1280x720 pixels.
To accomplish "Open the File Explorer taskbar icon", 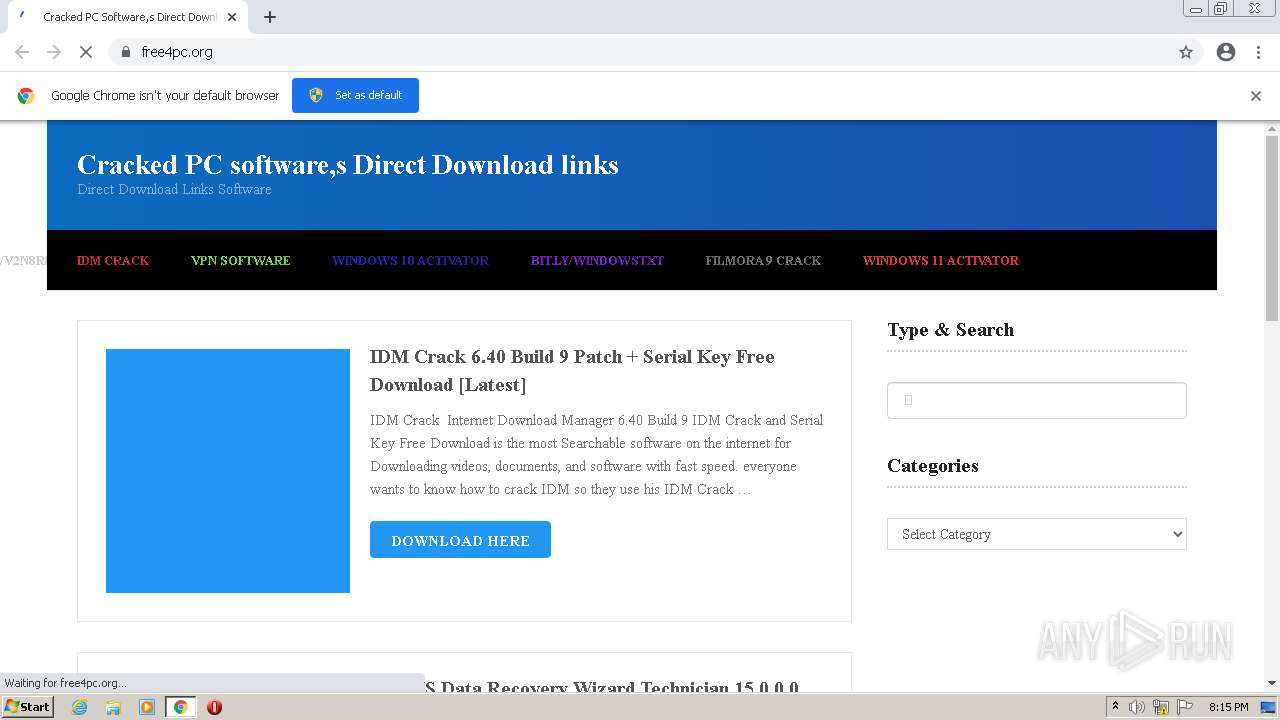I will pos(113,707).
